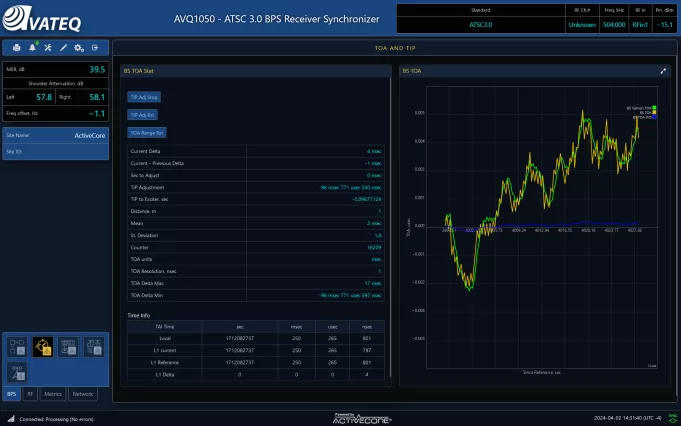The width and height of the screenshot is (681, 426).
Task: Click the TIP Adj Stop button
Action: tap(144, 97)
